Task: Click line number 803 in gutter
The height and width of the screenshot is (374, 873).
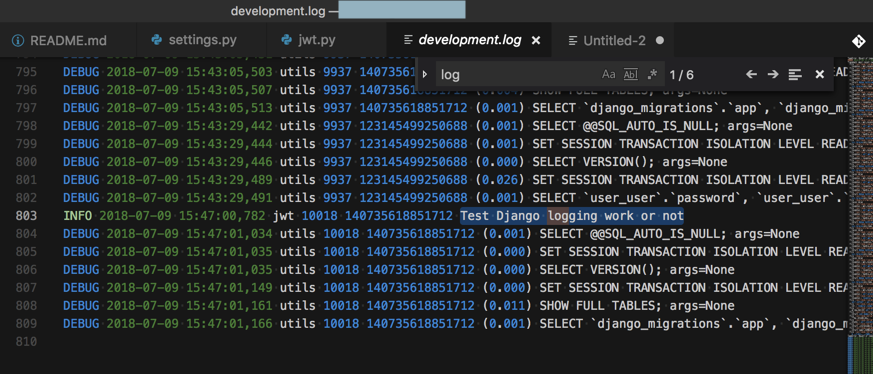Action: tap(26, 216)
